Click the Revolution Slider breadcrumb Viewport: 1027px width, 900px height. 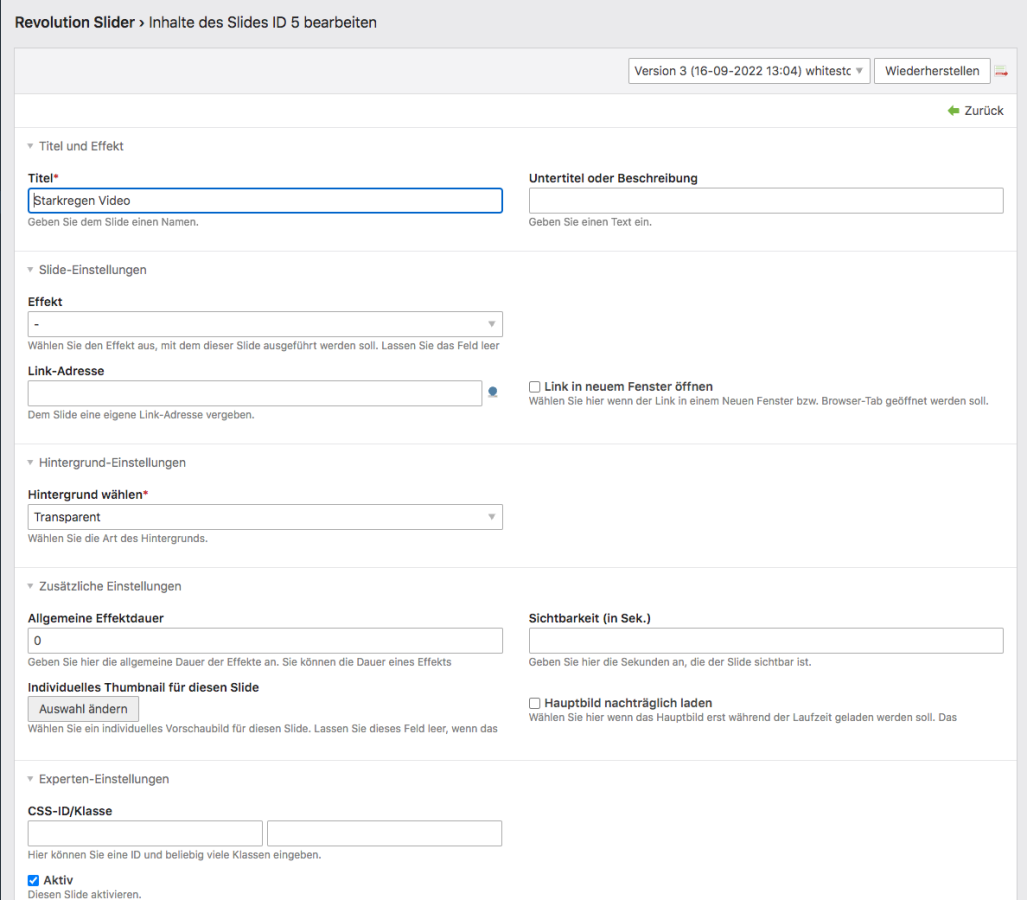pyautogui.click(x=74, y=22)
